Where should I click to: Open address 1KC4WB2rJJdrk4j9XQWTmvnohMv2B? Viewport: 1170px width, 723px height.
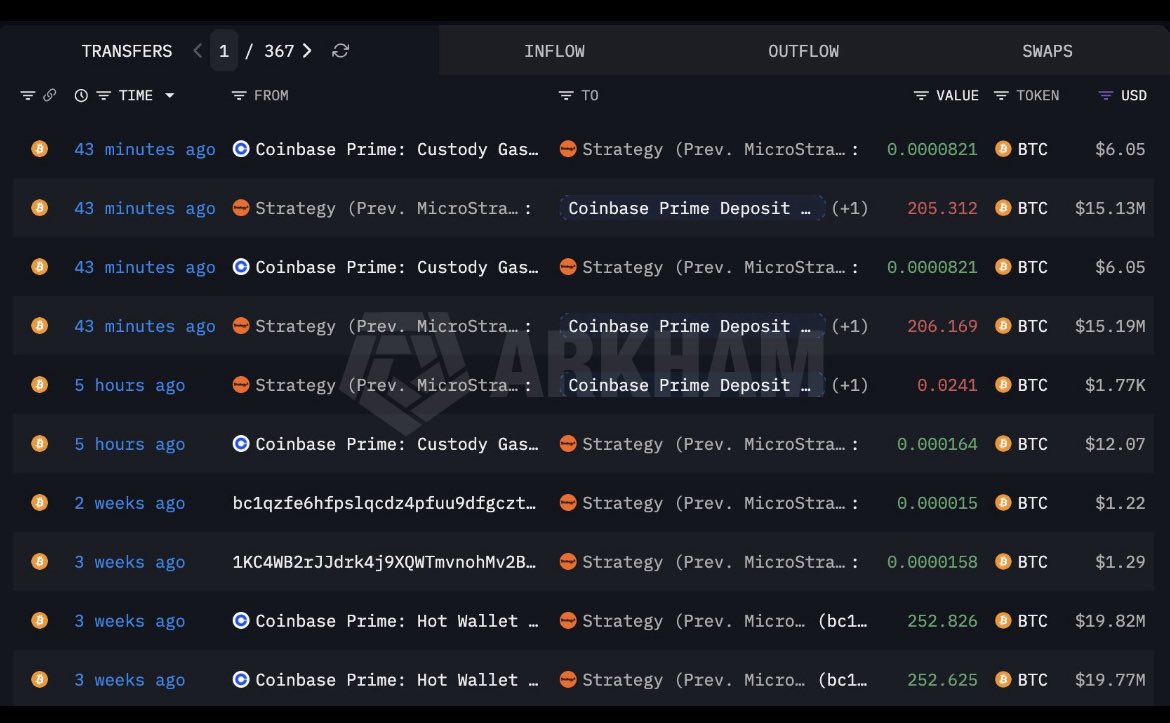tap(384, 562)
